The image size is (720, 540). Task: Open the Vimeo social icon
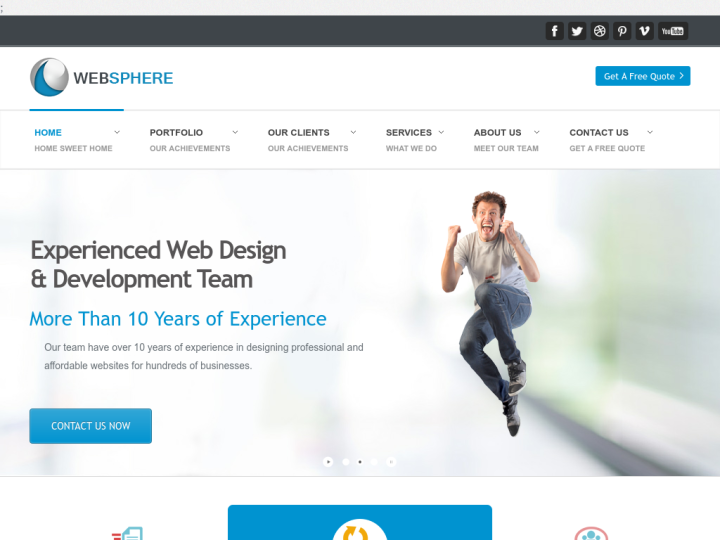[644, 31]
